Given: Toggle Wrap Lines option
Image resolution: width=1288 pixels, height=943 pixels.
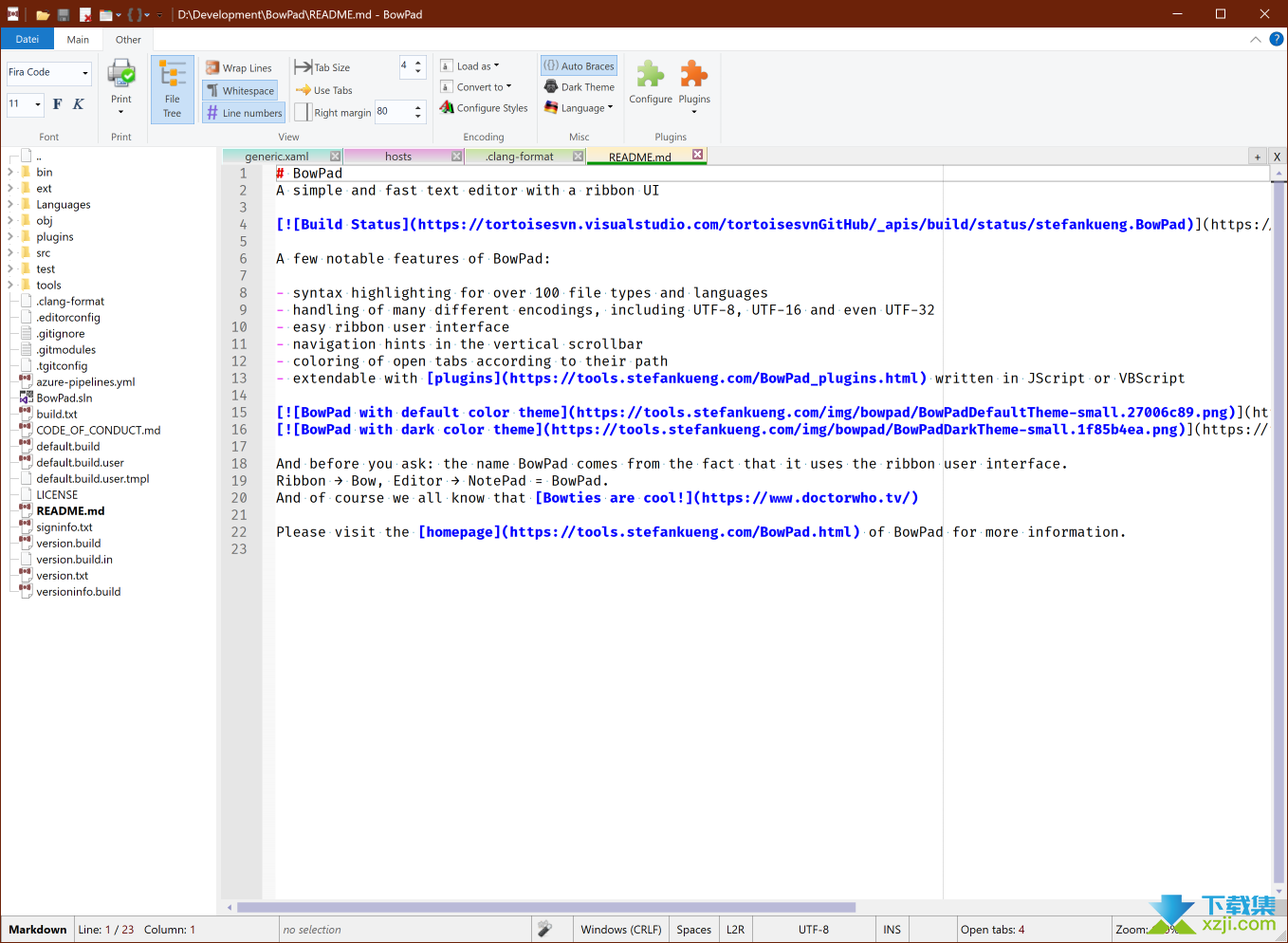Looking at the screenshot, I should [x=239, y=68].
